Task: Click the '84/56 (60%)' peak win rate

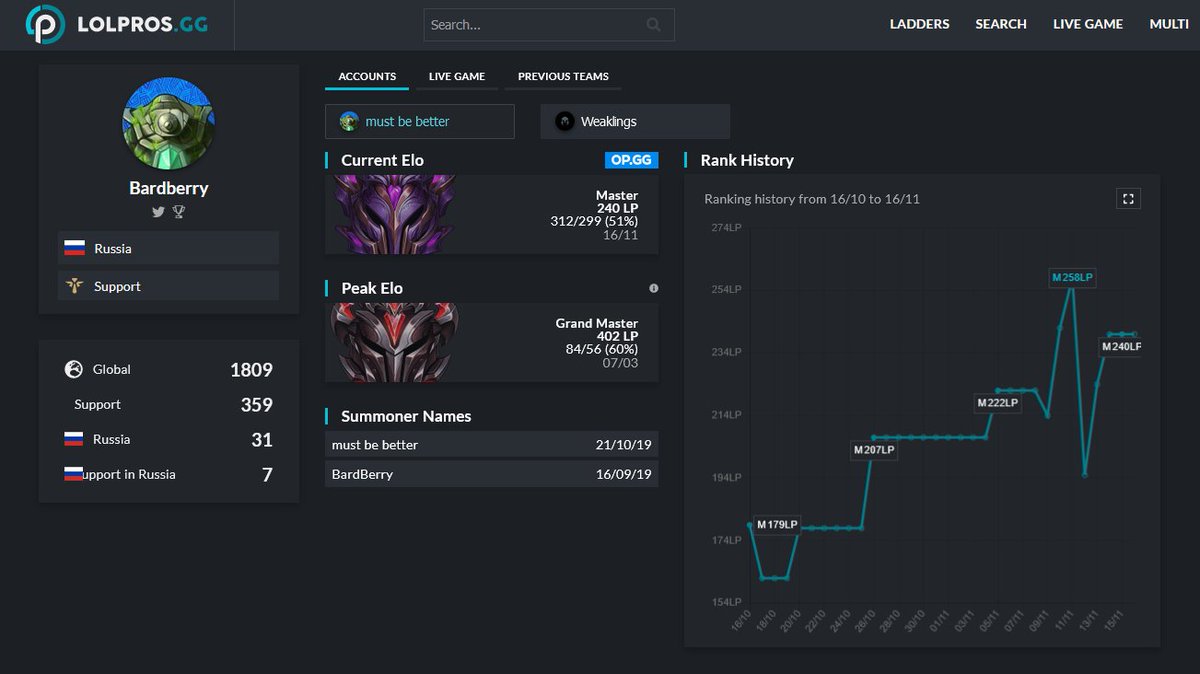Action: click(x=601, y=349)
